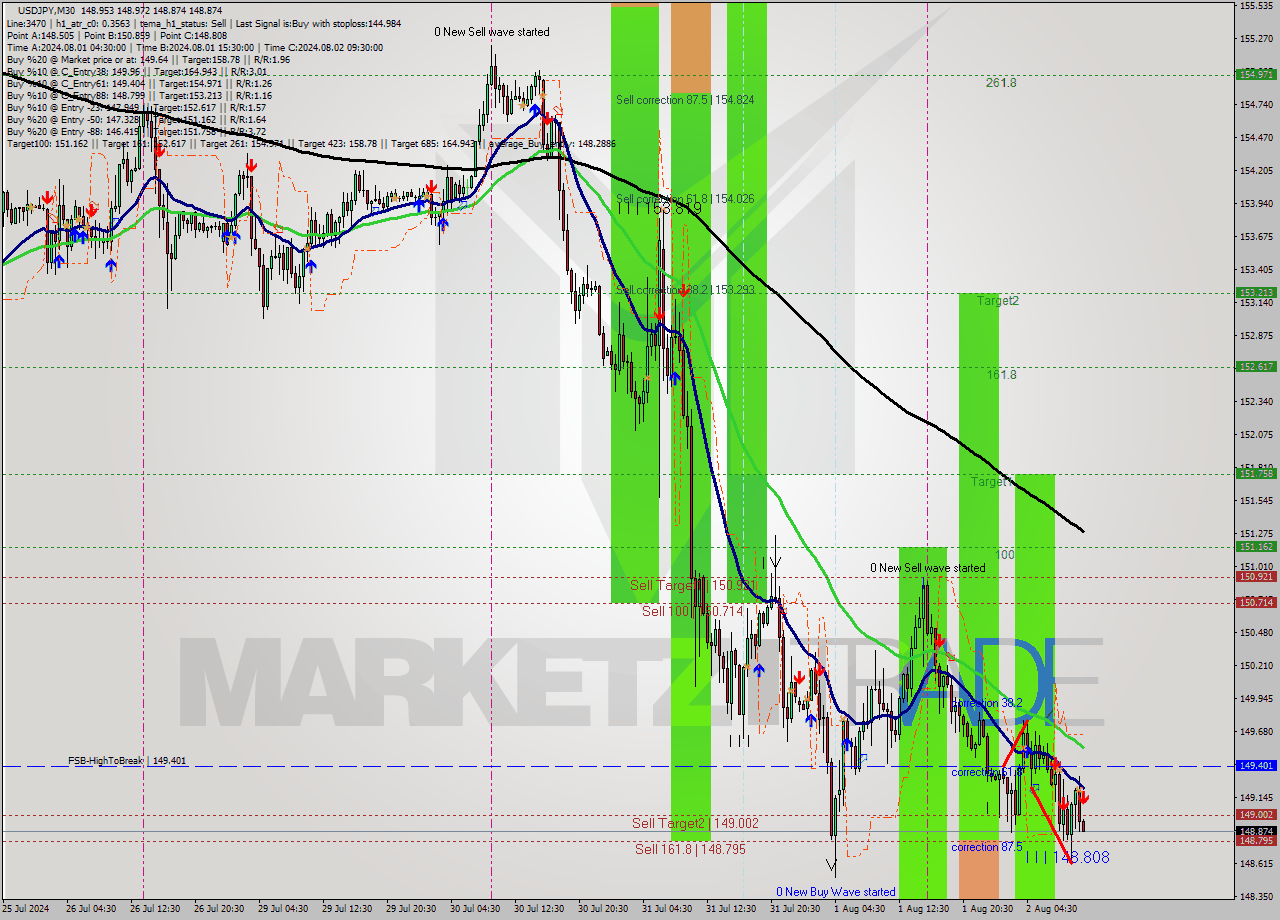The image size is (1280, 920).
Task: Click the '29 Jul 04:30' time axis label
Action: 283,910
